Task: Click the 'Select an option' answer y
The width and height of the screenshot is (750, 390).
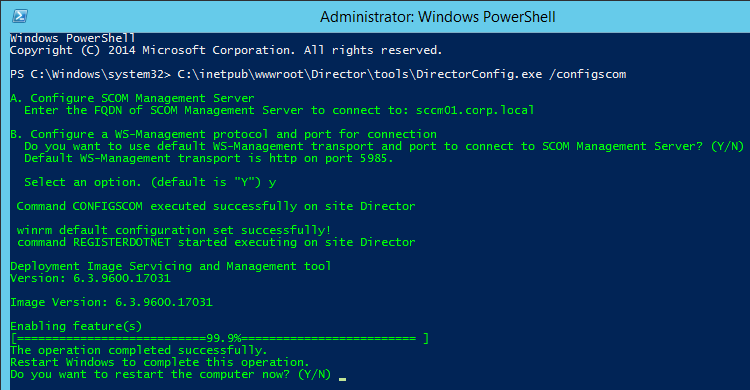Action: click(272, 183)
